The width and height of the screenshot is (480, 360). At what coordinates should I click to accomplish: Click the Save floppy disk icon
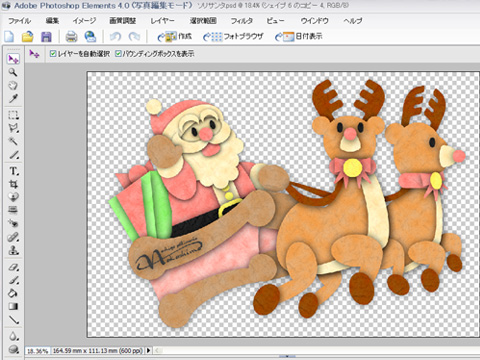click(46, 36)
